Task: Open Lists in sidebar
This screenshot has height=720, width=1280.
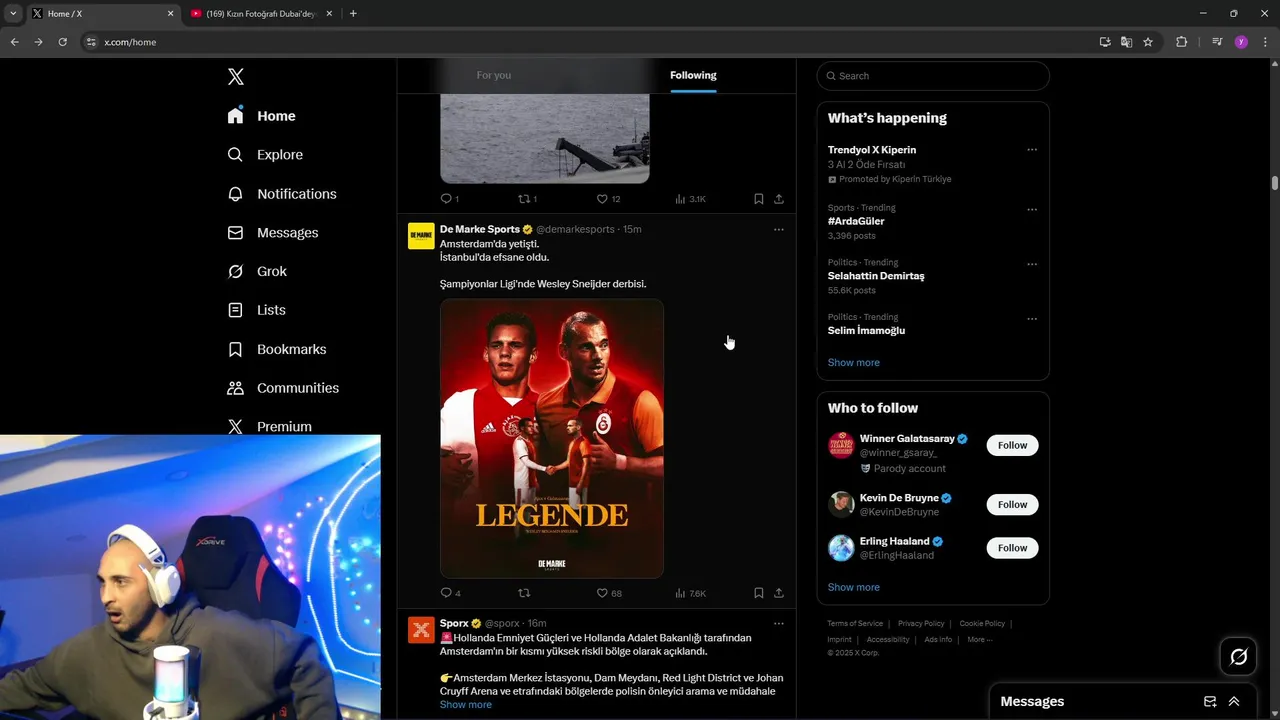Action: coord(256,310)
